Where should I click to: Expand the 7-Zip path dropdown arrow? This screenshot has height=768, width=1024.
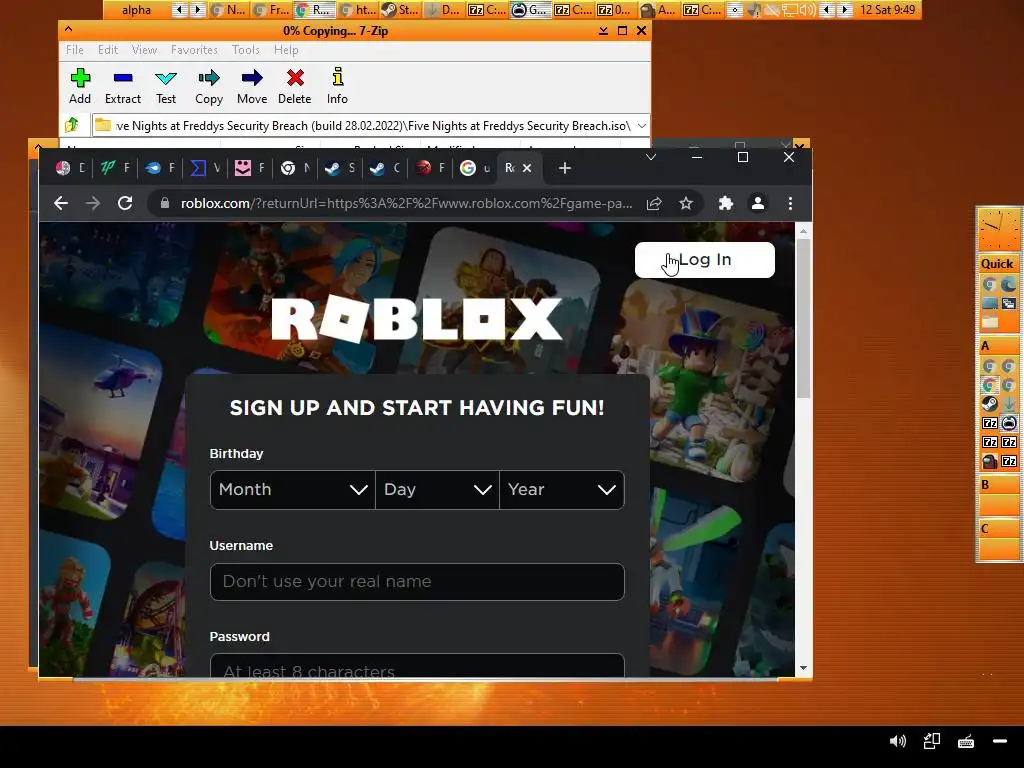[642, 125]
